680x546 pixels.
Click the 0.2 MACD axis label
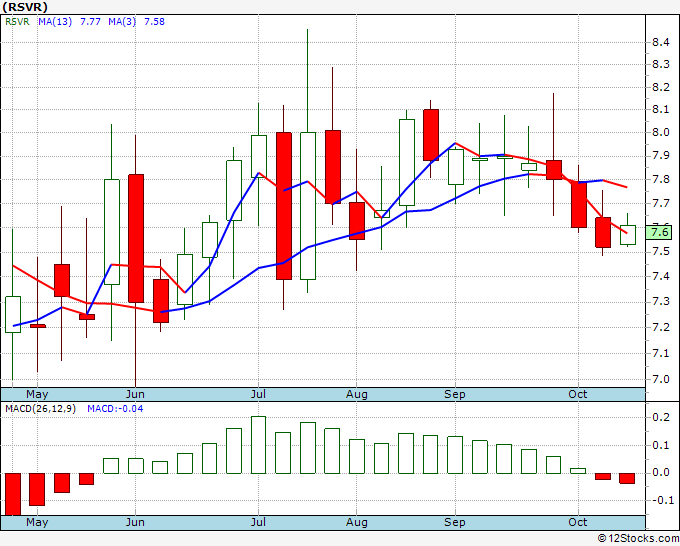[x=660, y=417]
